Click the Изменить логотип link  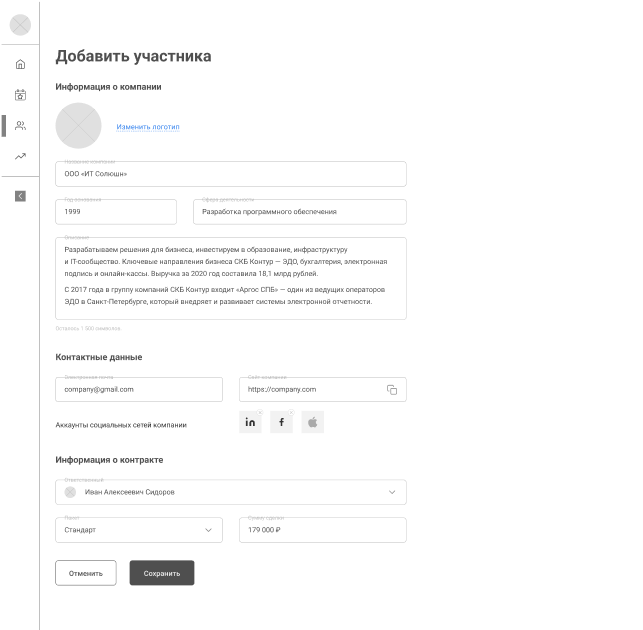click(x=147, y=127)
